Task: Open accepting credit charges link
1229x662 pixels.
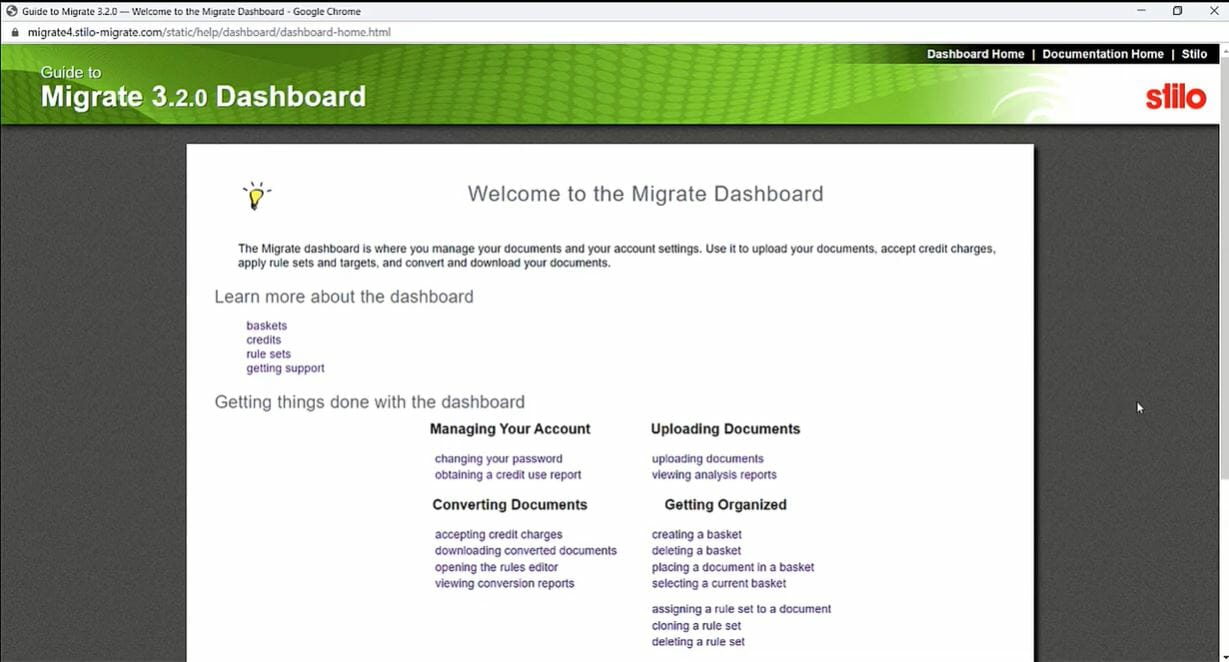Action: [498, 535]
